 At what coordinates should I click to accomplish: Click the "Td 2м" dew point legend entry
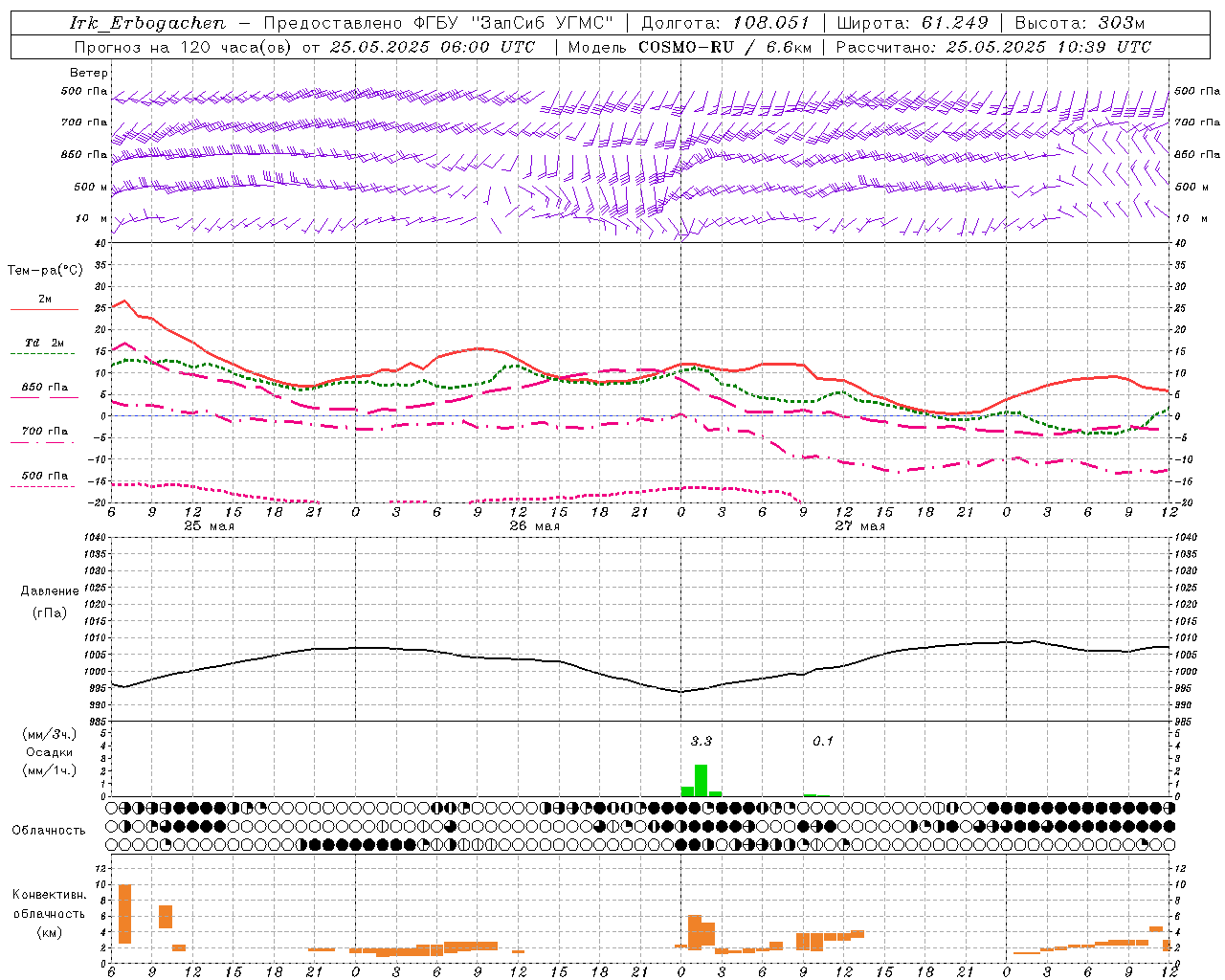pos(44,343)
